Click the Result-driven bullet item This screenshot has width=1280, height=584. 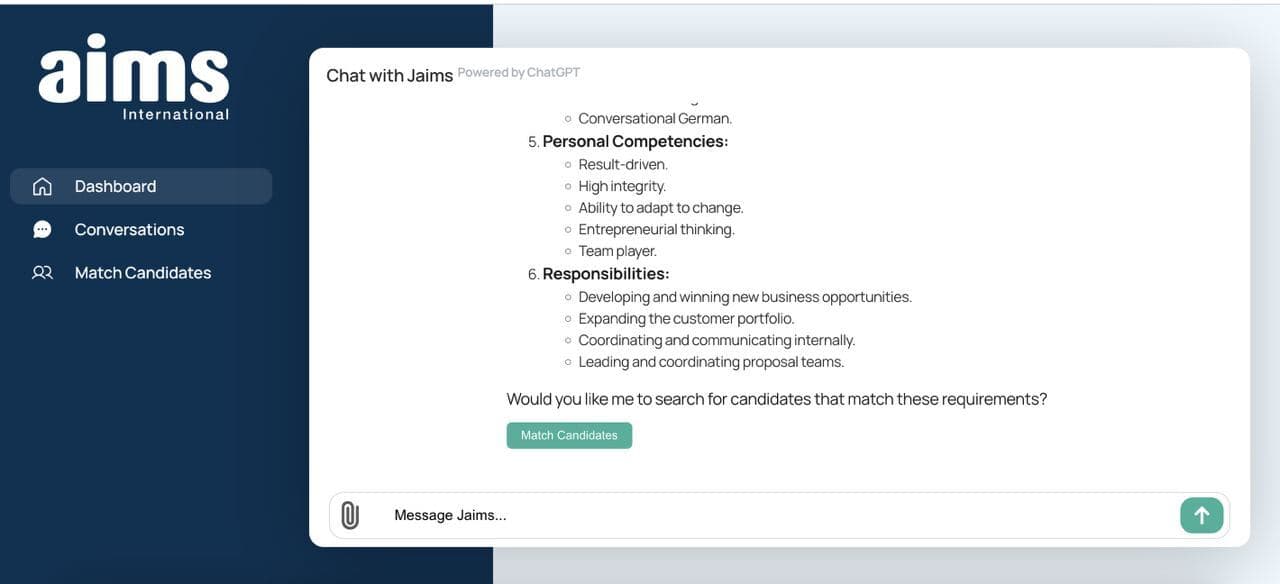[x=623, y=164]
